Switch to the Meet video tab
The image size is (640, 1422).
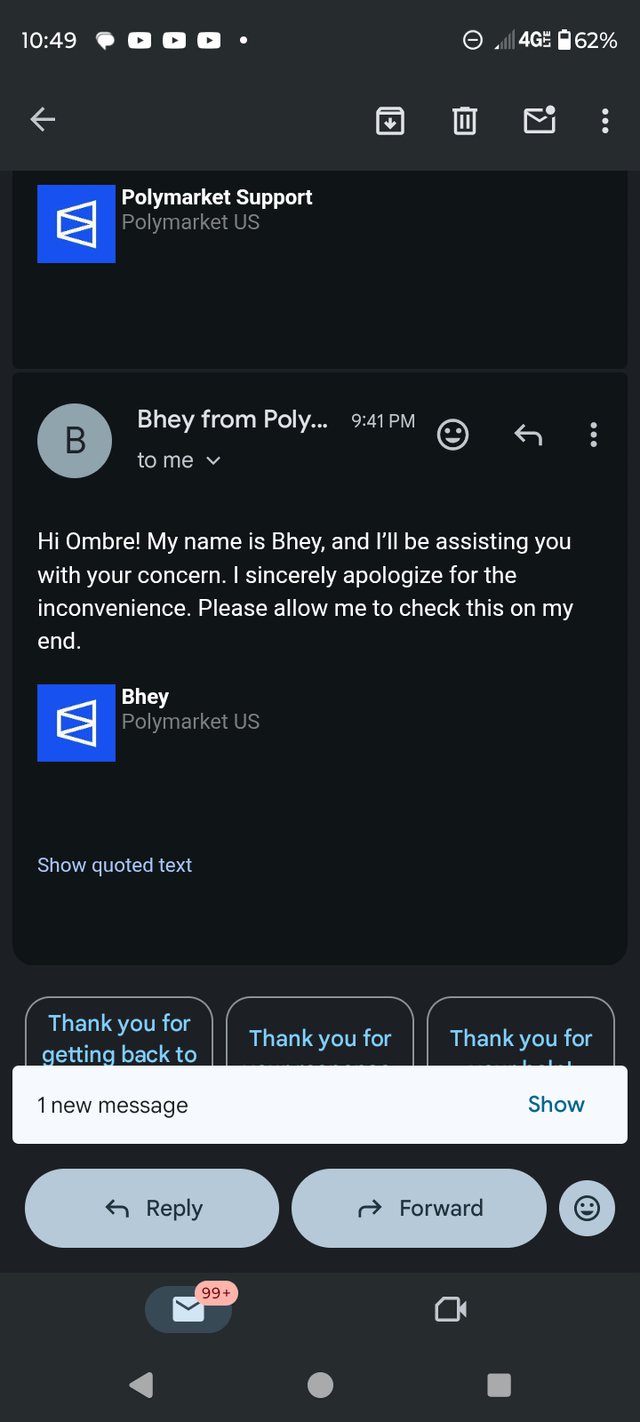tap(451, 1309)
